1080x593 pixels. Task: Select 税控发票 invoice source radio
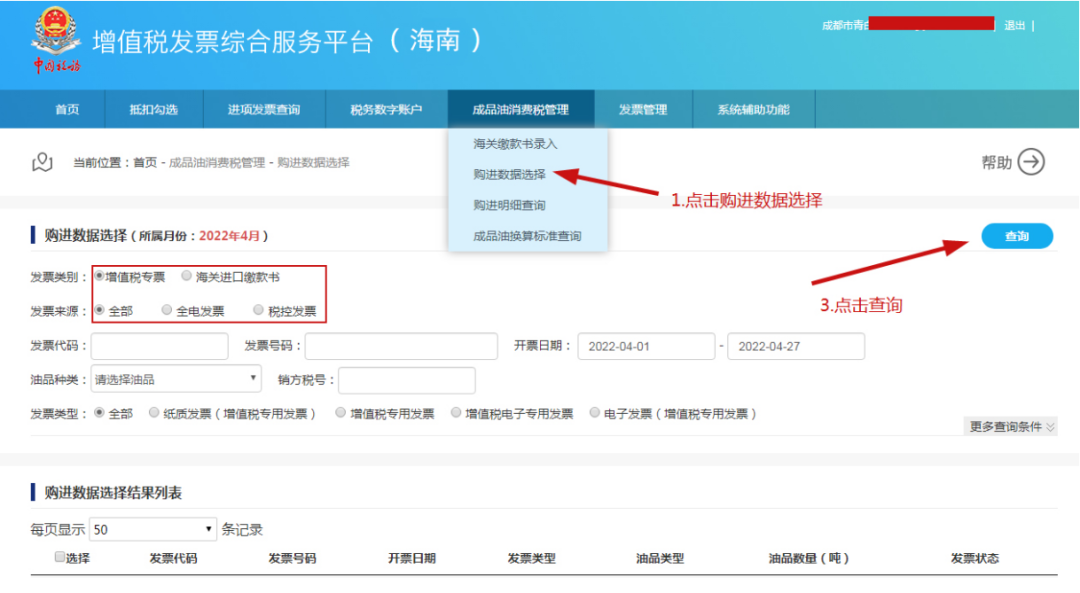259,311
